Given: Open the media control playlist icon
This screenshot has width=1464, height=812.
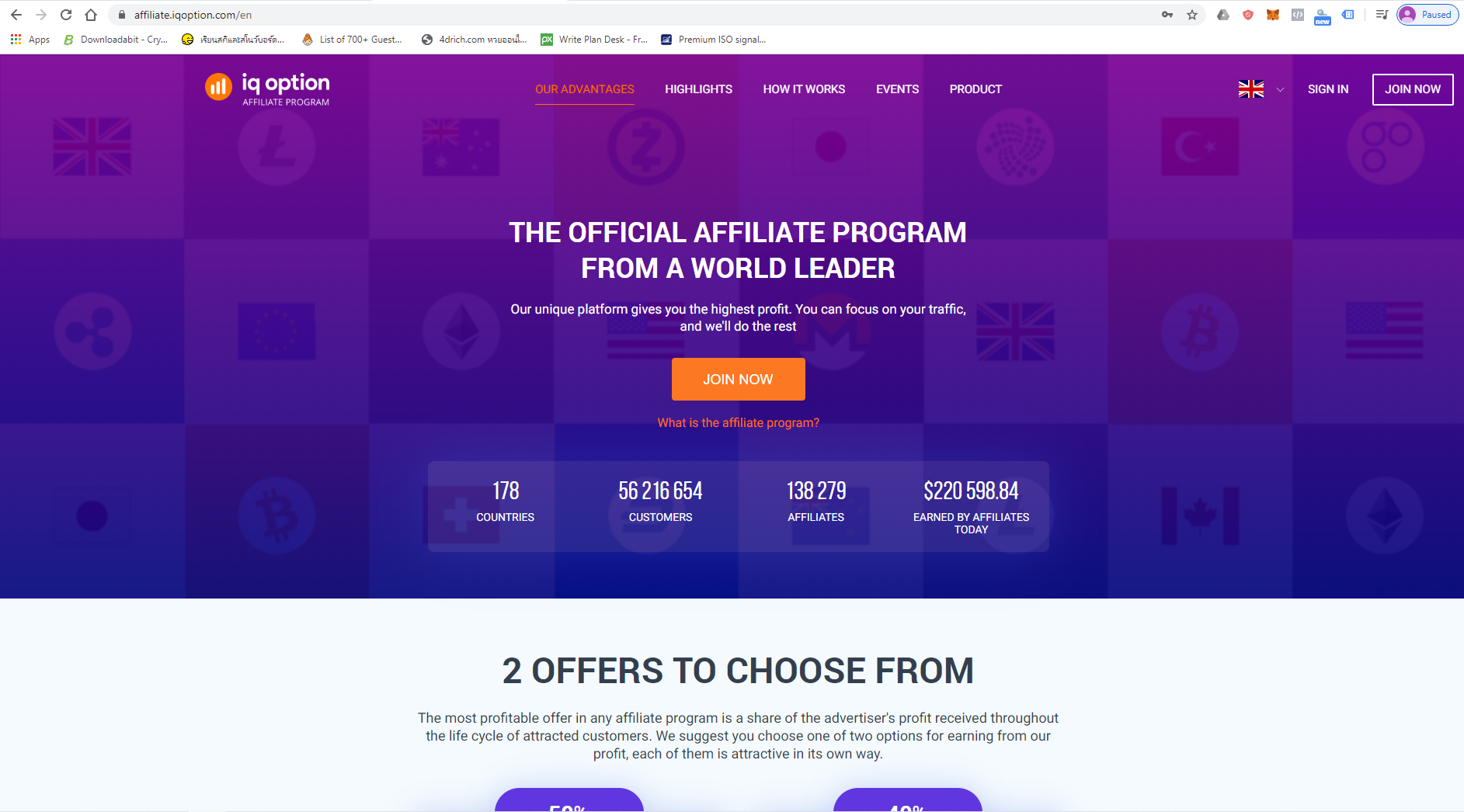Looking at the screenshot, I should pyautogui.click(x=1382, y=15).
